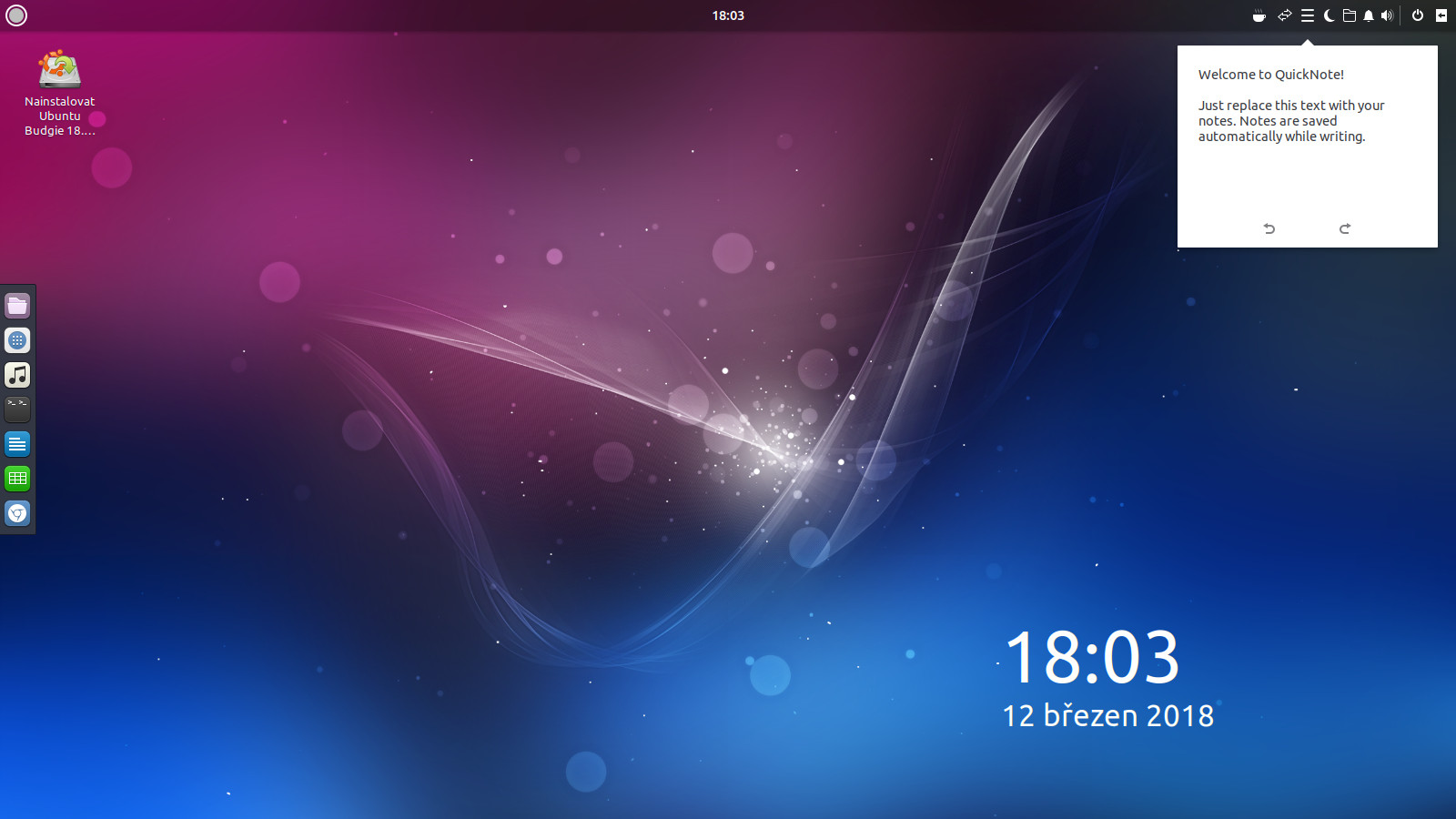
Task: Open the power menu icon
Action: [x=1418, y=15]
